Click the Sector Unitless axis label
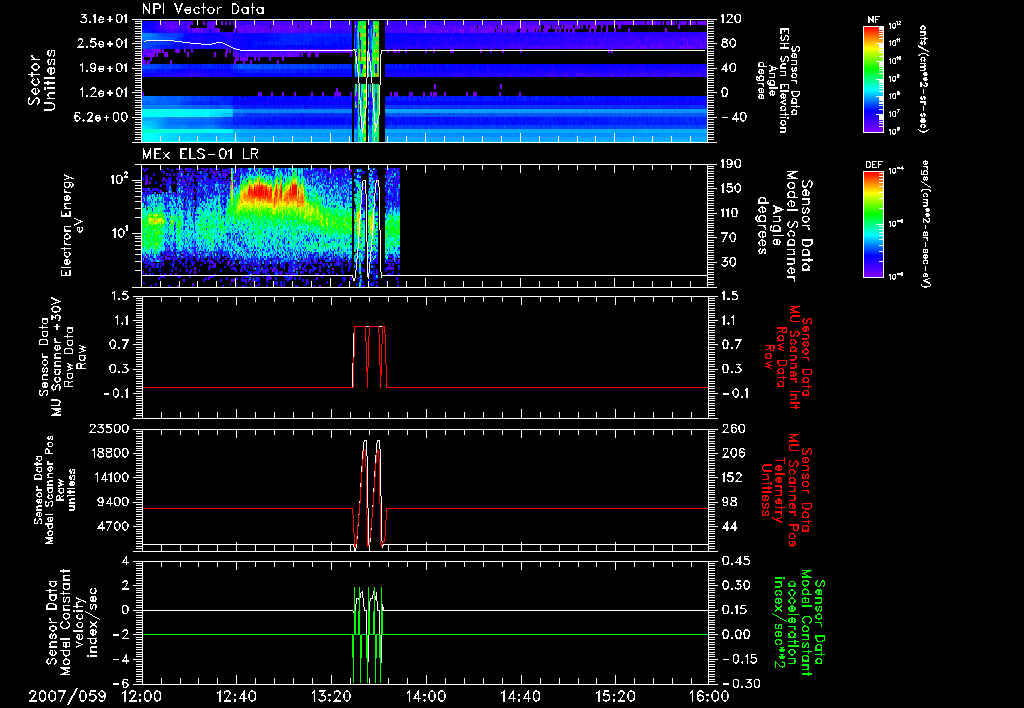This screenshot has height=708, width=1024. pyautogui.click(x=42, y=80)
